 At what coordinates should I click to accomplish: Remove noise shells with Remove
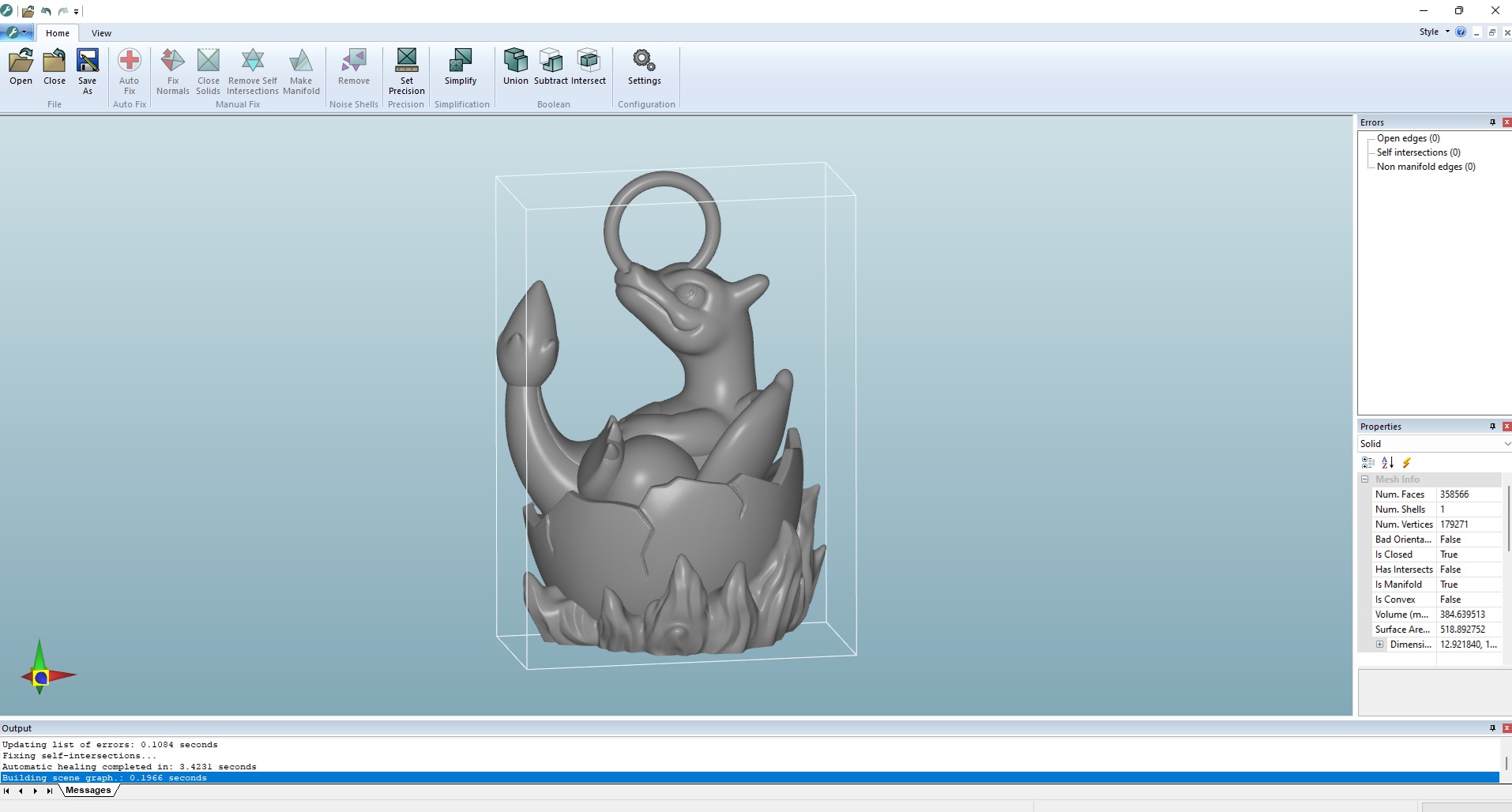click(x=354, y=67)
